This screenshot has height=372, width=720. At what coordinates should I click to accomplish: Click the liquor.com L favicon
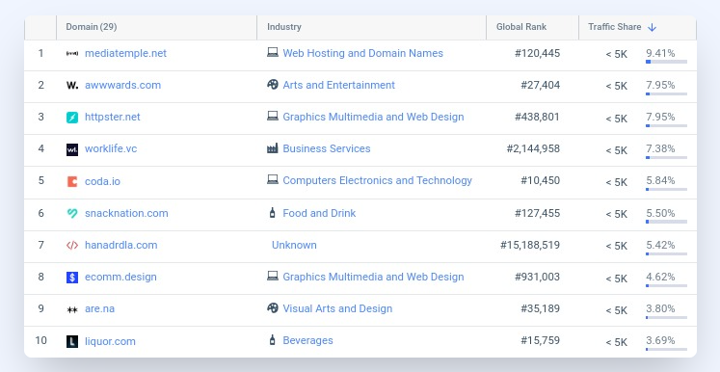coord(72,341)
